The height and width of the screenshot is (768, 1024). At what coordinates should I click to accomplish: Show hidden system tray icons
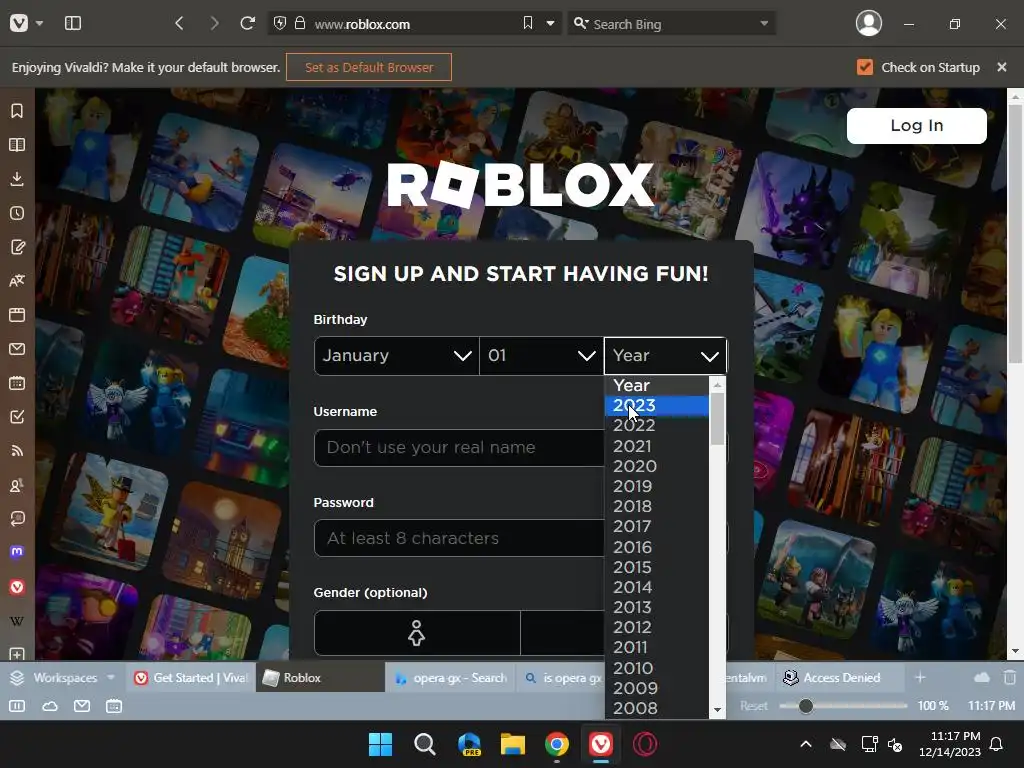coord(806,744)
